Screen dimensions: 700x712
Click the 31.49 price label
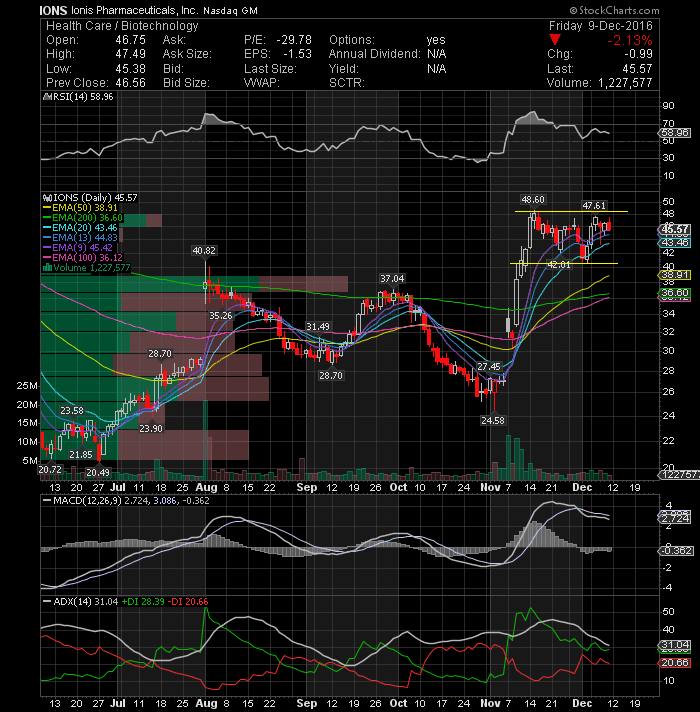[318, 326]
